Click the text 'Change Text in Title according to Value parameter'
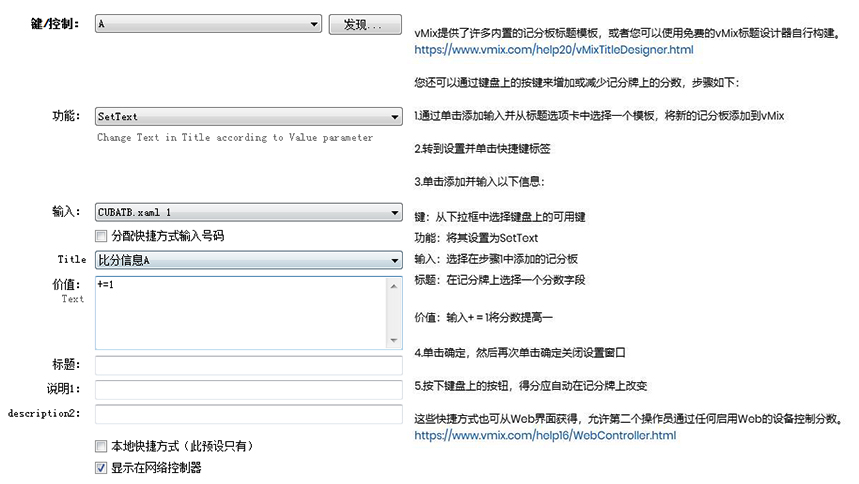The width and height of the screenshot is (859, 484). pyautogui.click(x=235, y=137)
